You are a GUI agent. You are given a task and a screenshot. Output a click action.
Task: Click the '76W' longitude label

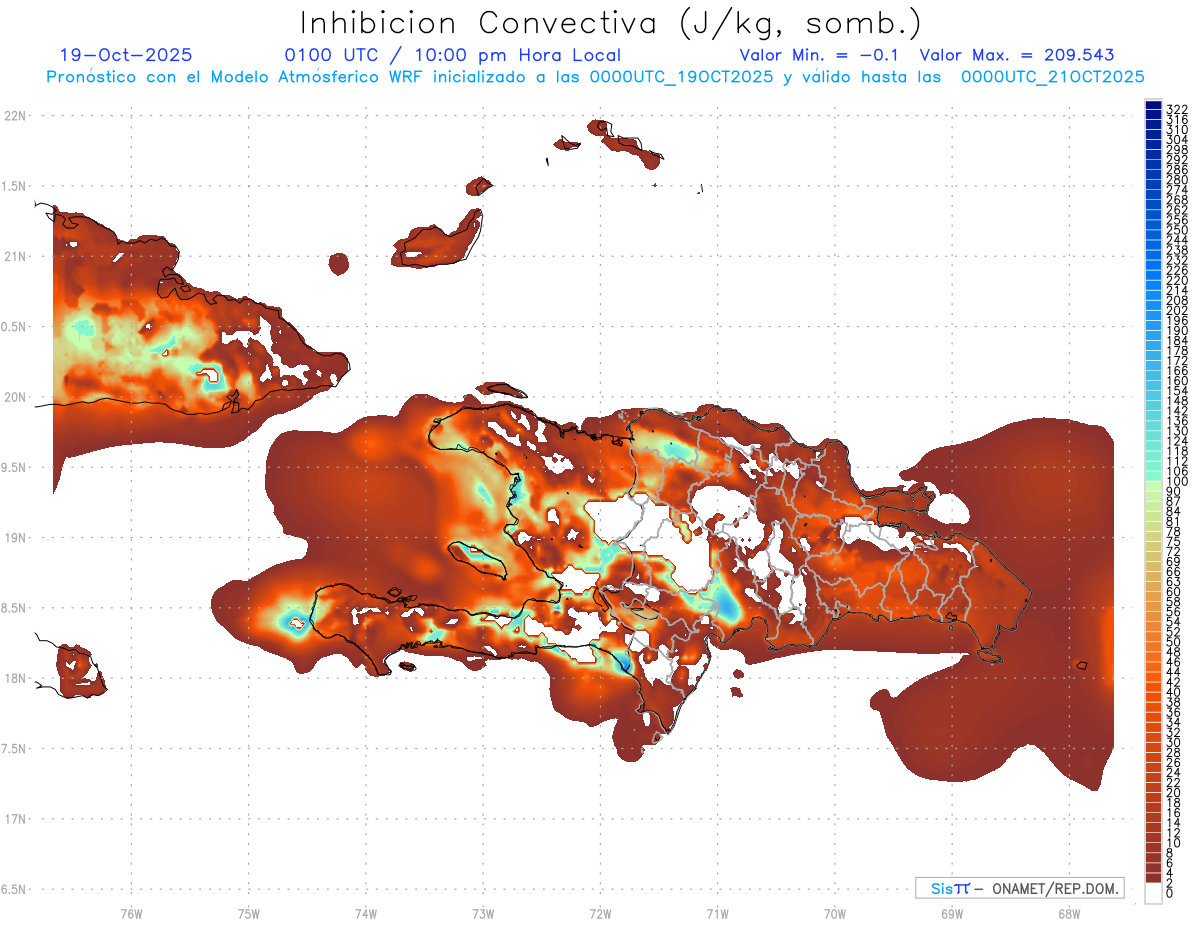pos(131,913)
